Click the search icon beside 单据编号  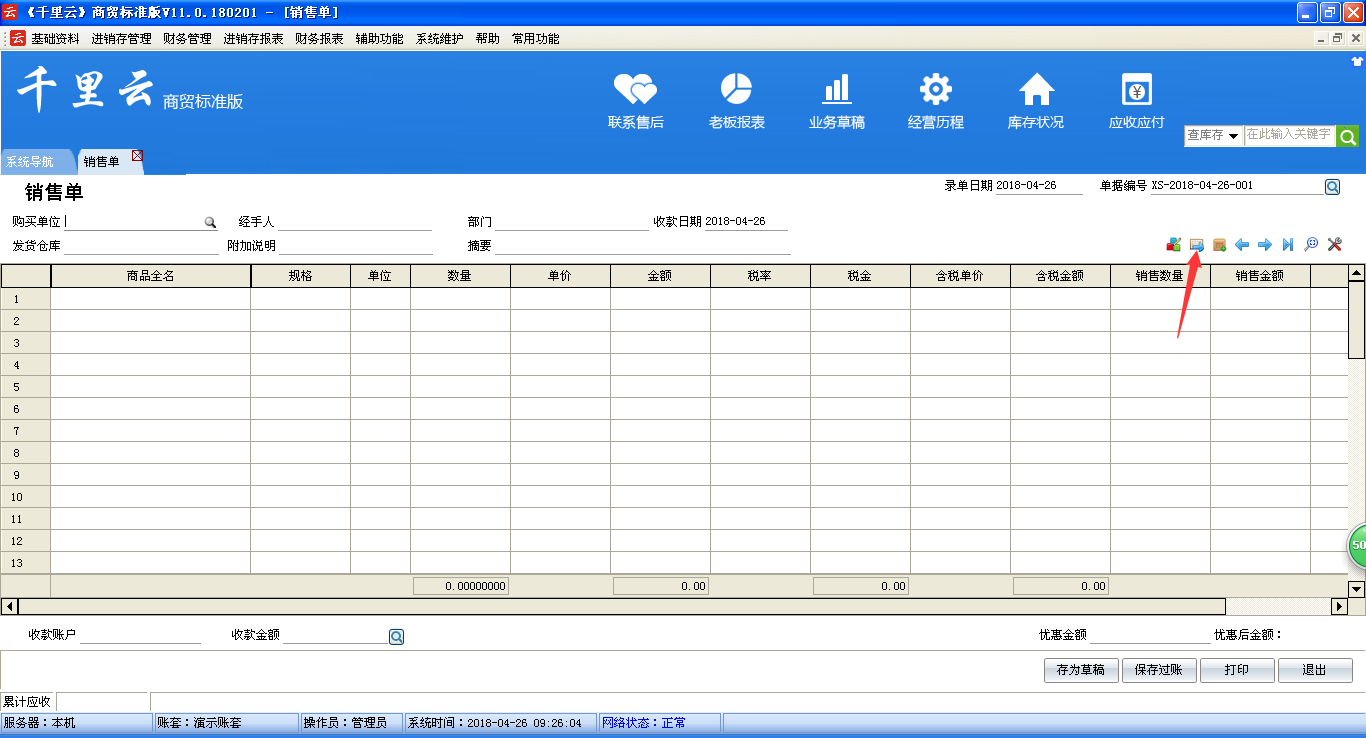[x=1332, y=187]
